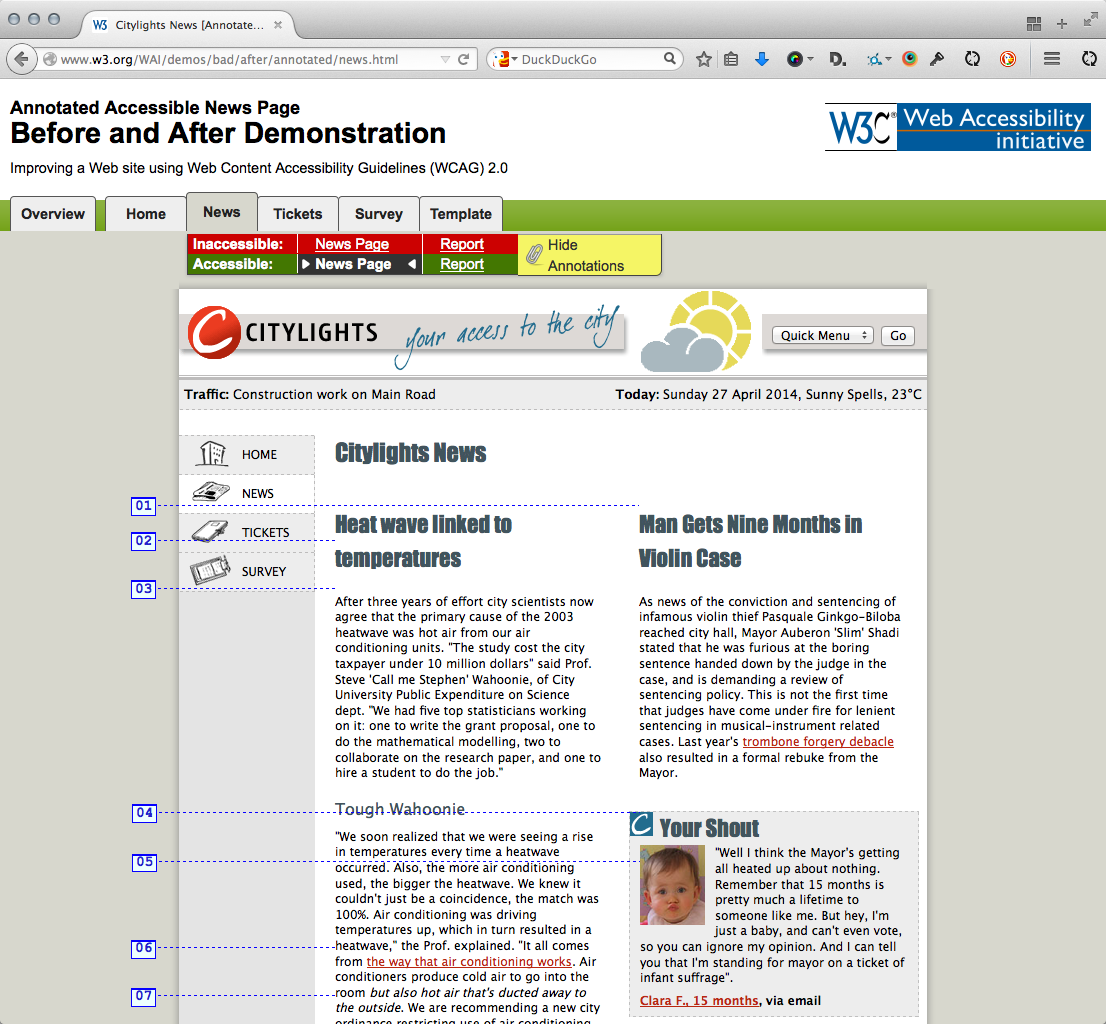Toggle Hide Annotations
Viewport: 1106px width, 1024px height.
pyautogui.click(x=589, y=254)
